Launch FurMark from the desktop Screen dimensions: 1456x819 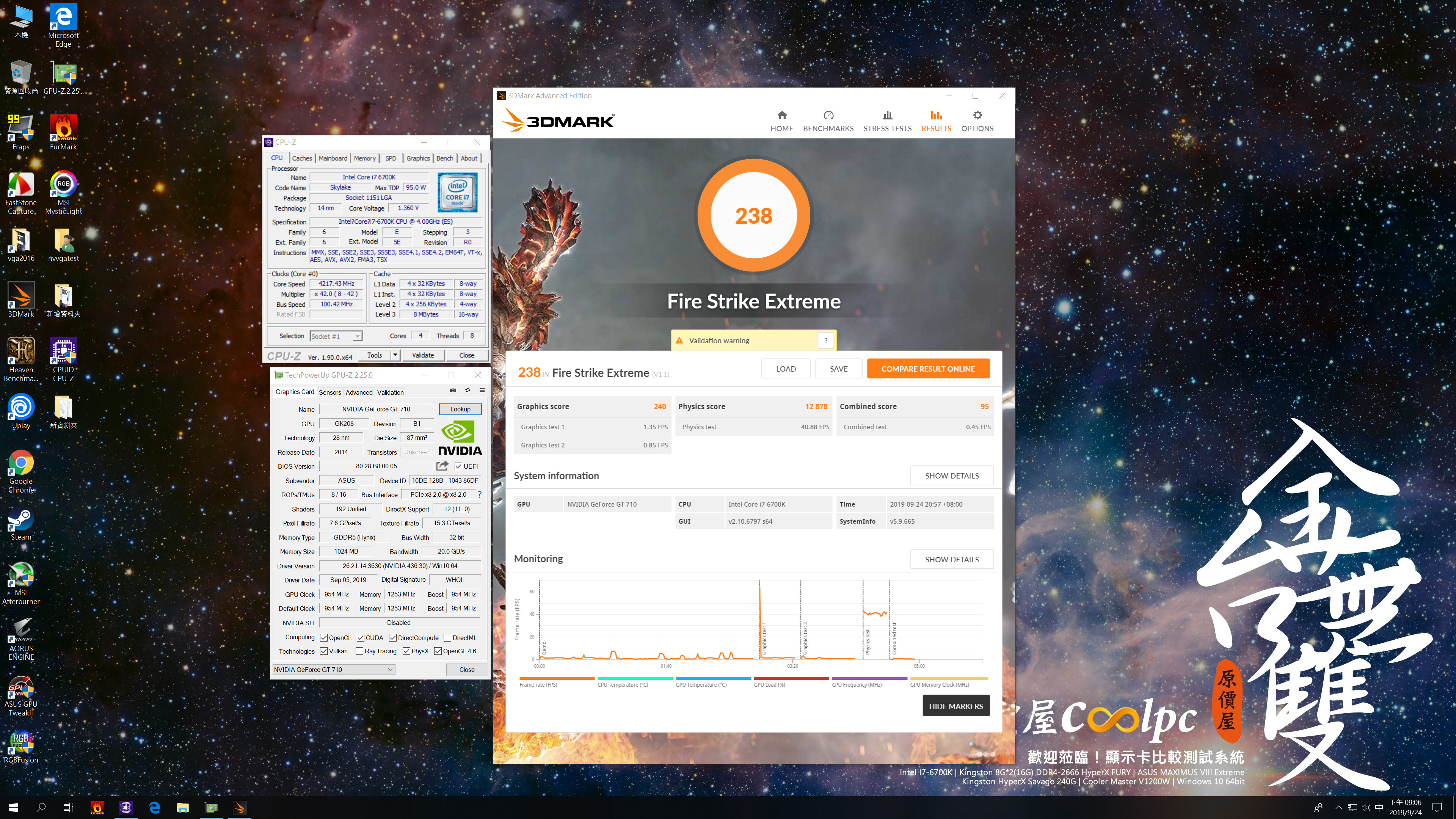coord(63,133)
